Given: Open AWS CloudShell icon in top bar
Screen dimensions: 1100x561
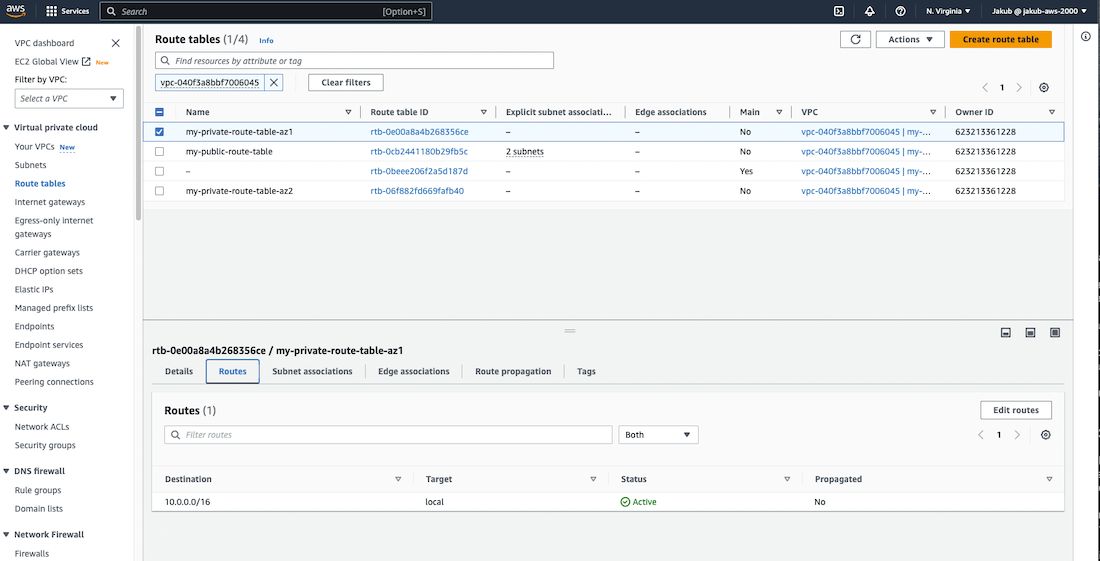Looking at the screenshot, I should tap(839, 11).
